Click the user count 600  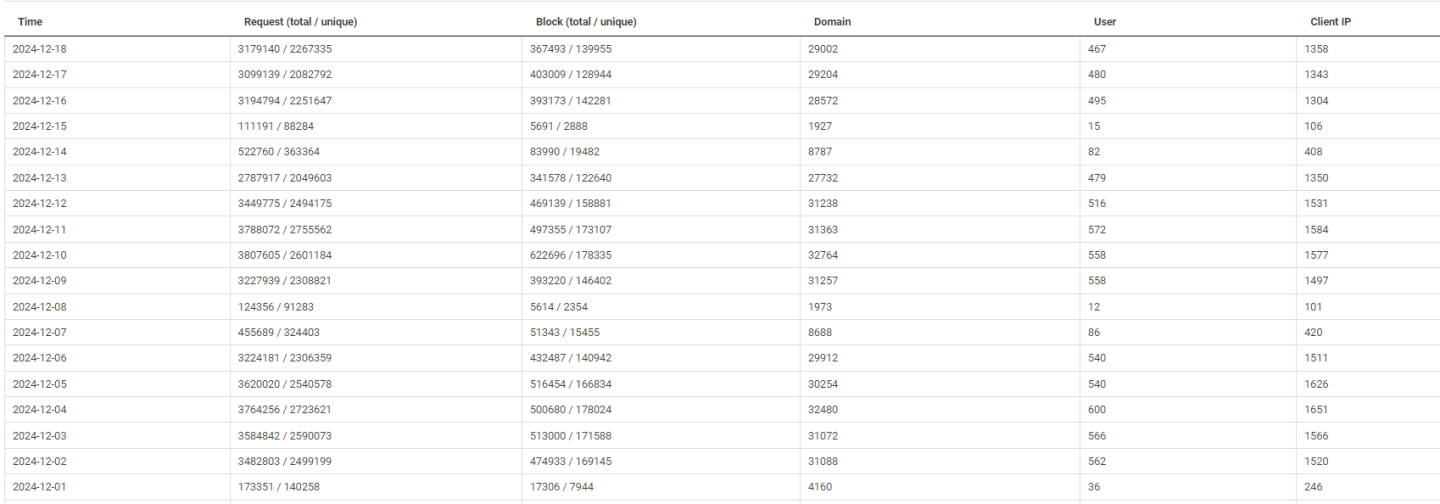(1096, 409)
